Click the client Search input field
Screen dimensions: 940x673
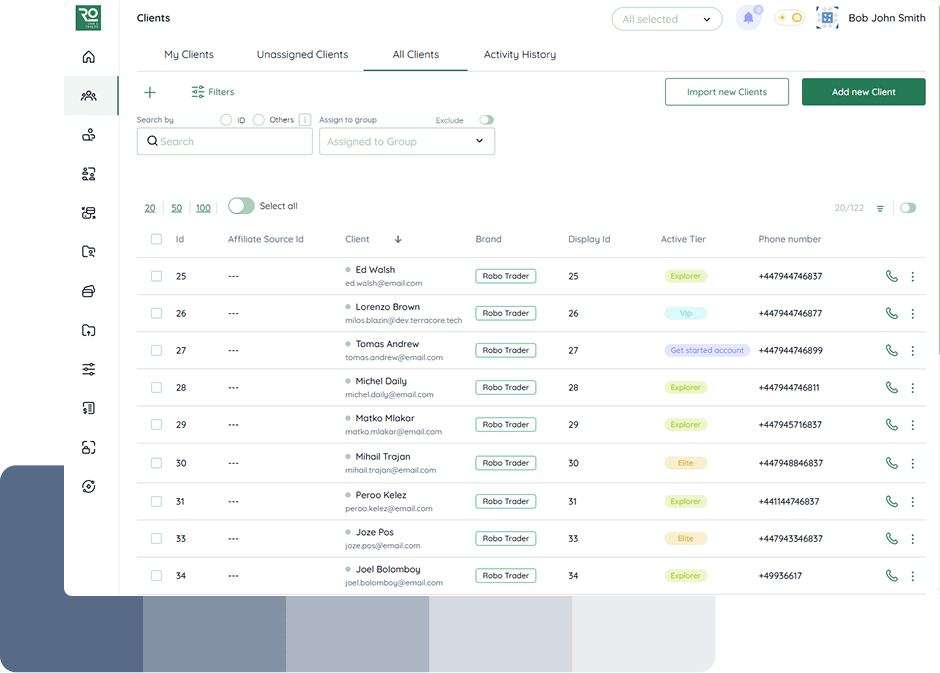point(225,142)
